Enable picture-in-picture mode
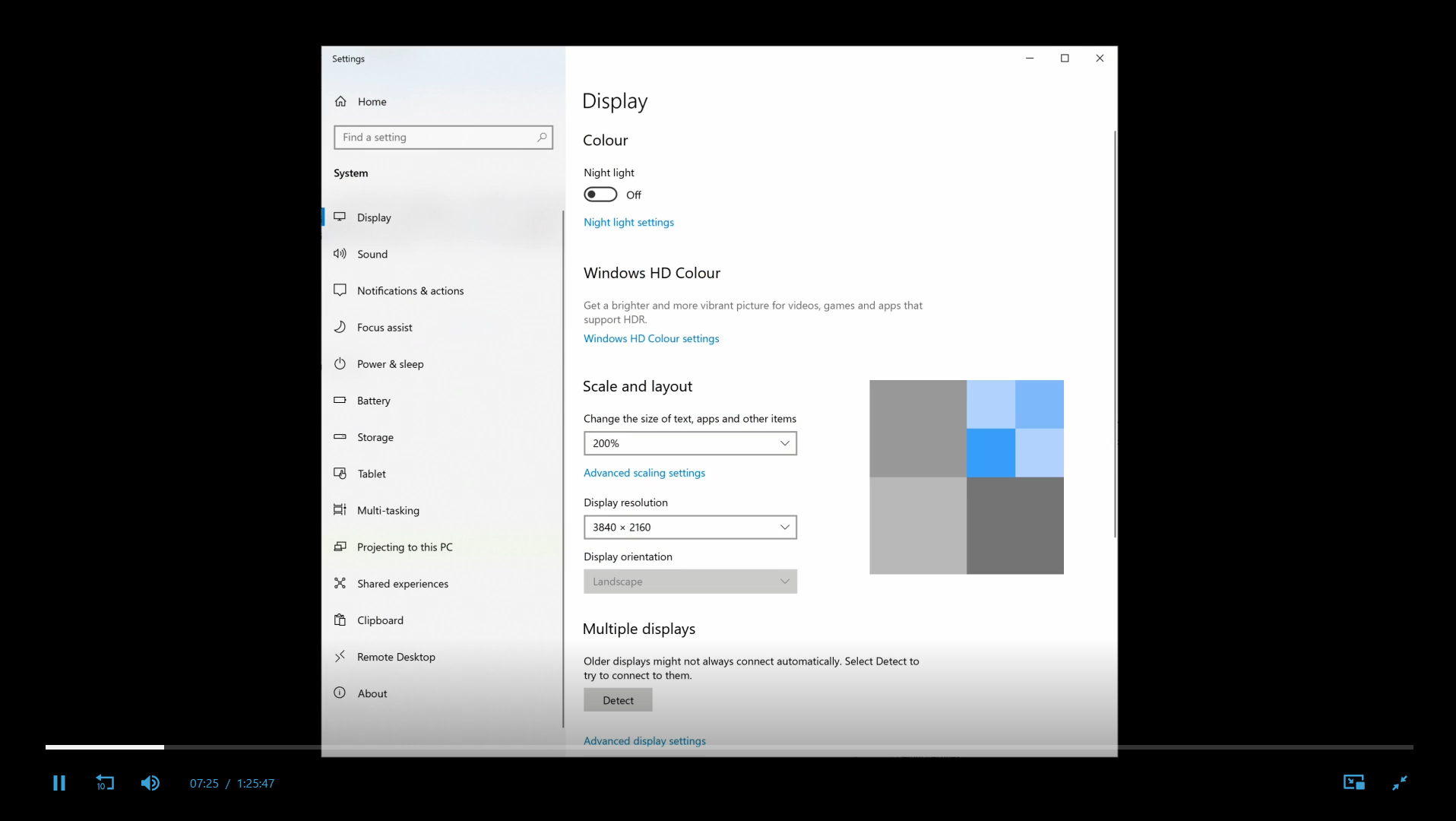Image resolution: width=1456 pixels, height=821 pixels. click(1354, 782)
